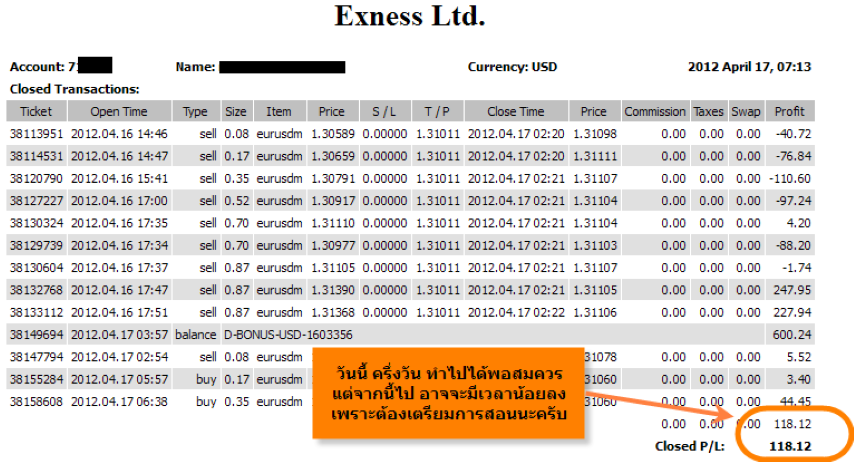Viewport: 854px width, 462px height.
Task: Click open time 2012.04.17 06:38
Action: click(x=119, y=402)
